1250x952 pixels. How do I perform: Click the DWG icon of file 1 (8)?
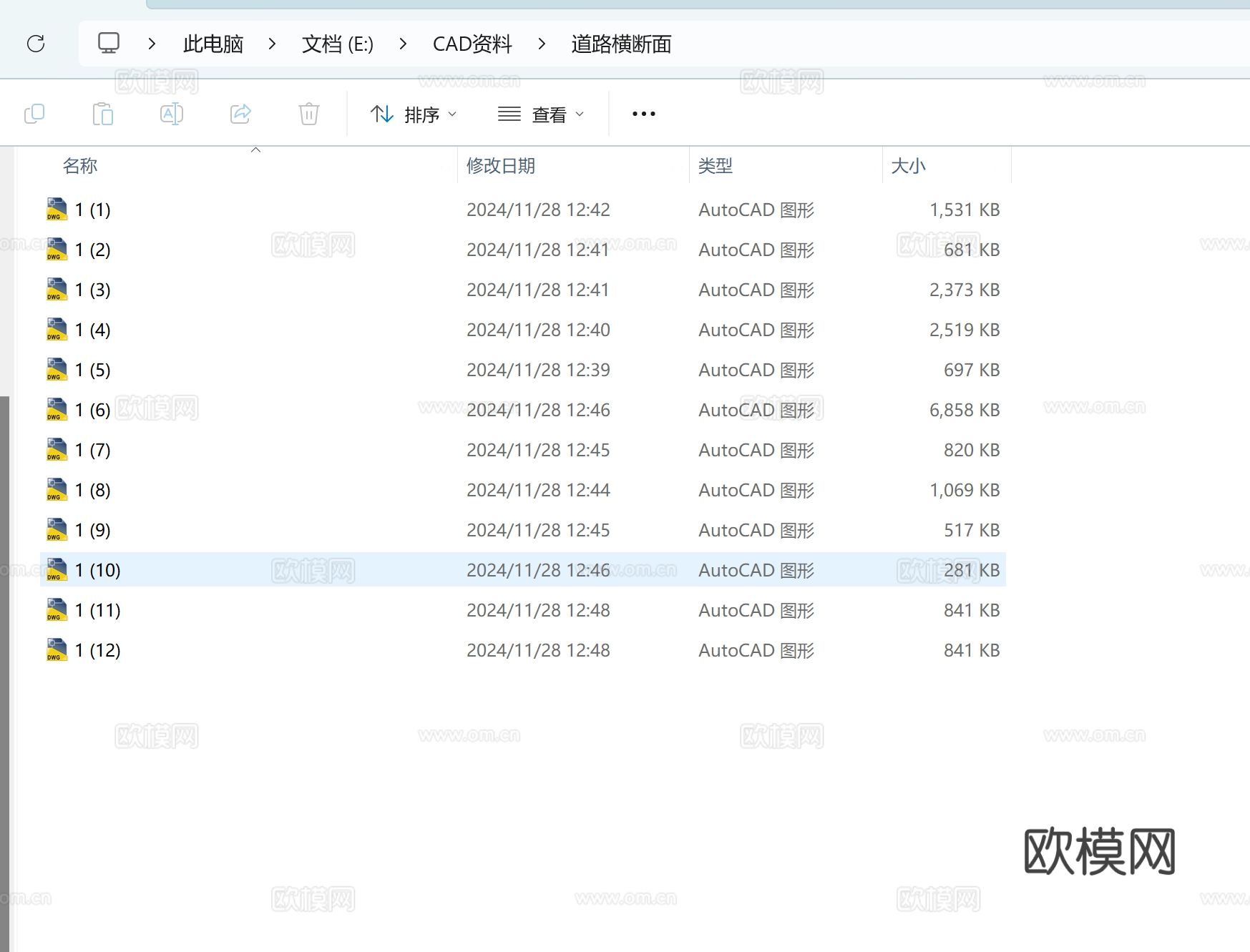pos(57,490)
